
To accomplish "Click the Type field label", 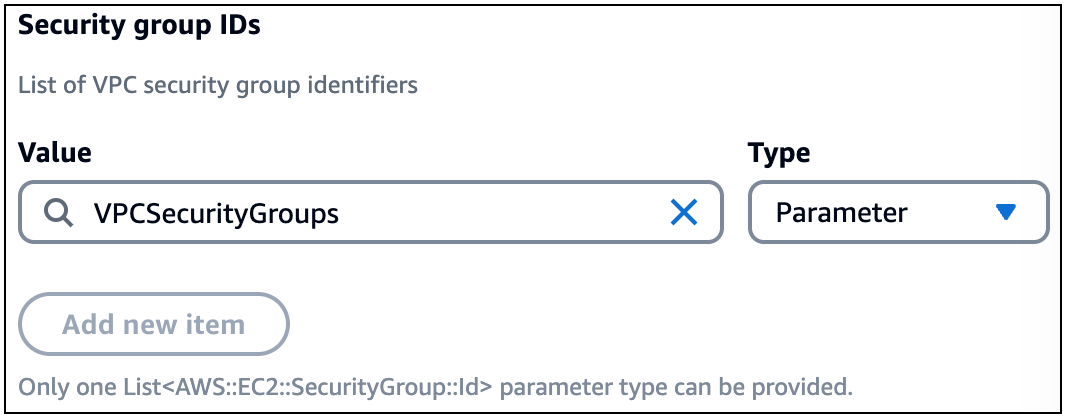I will 779,153.
